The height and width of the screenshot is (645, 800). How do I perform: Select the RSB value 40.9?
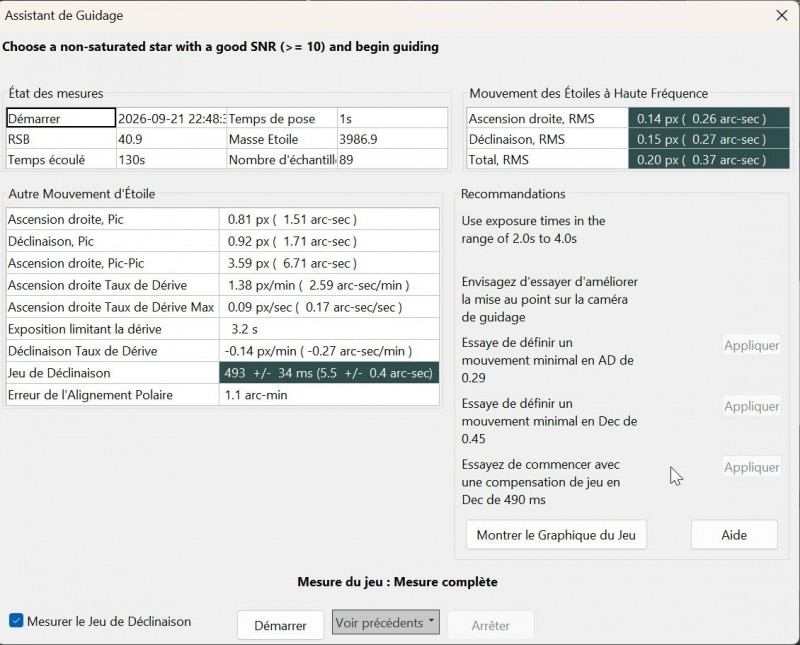click(171, 139)
